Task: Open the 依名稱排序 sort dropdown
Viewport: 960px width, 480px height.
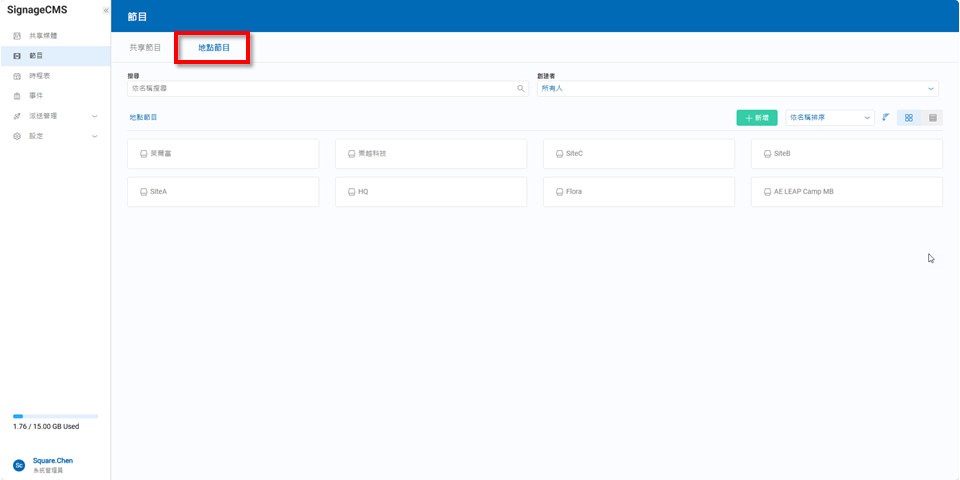Action: click(x=829, y=118)
